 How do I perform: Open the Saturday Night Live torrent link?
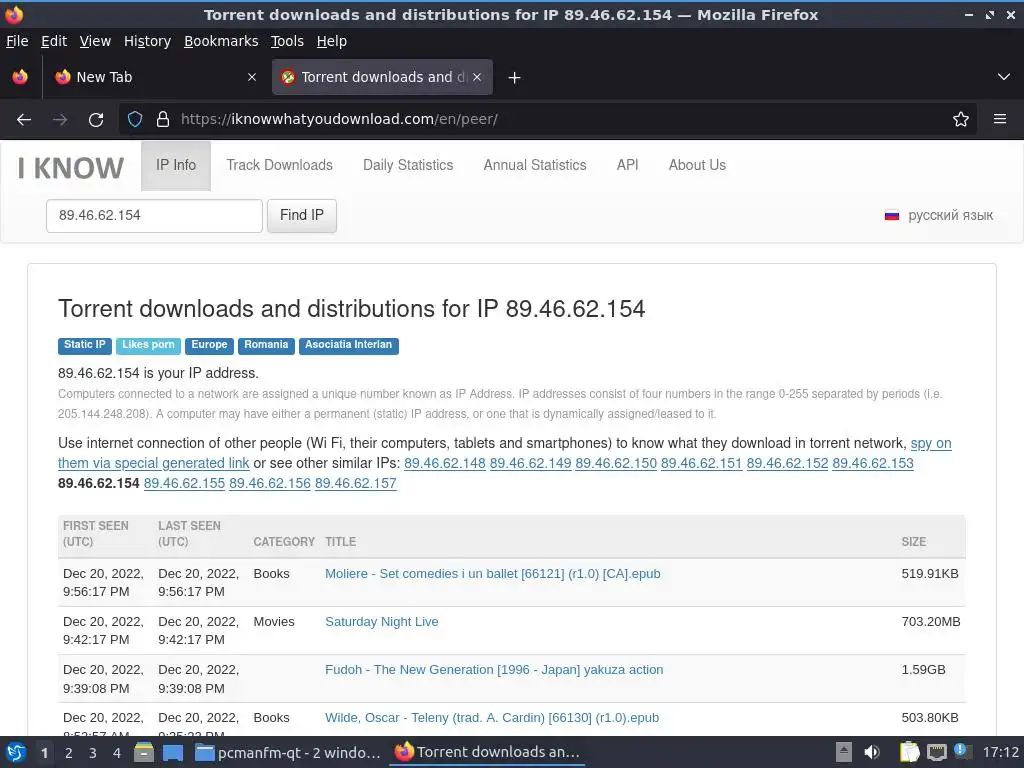coord(381,622)
